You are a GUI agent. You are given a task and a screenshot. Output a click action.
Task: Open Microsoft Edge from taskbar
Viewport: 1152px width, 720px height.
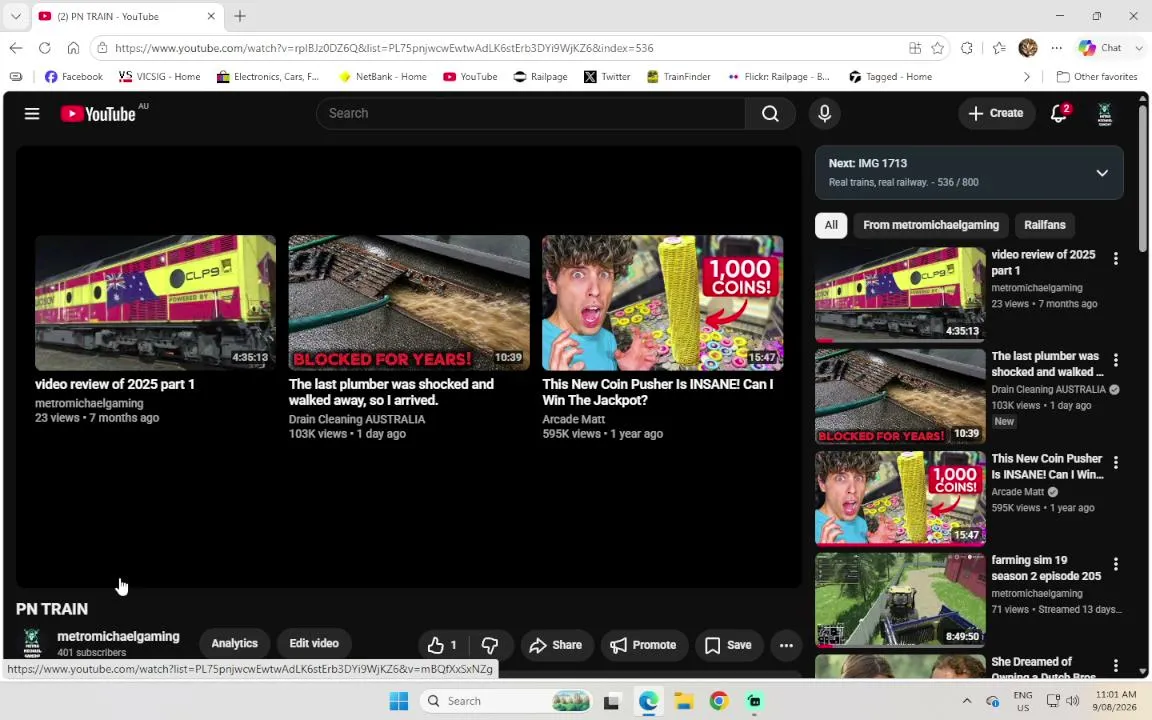[x=648, y=701]
